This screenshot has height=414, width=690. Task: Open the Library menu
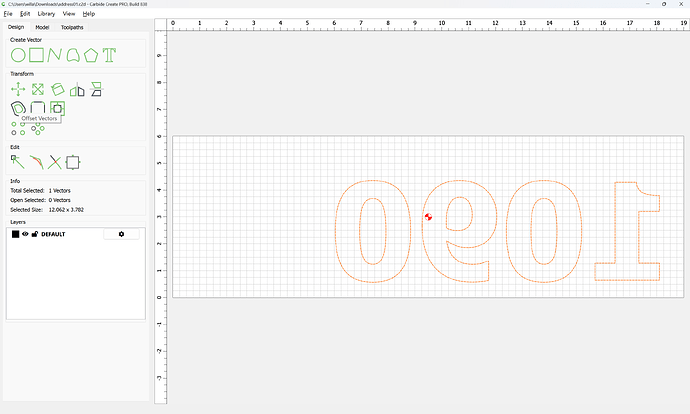(46, 14)
